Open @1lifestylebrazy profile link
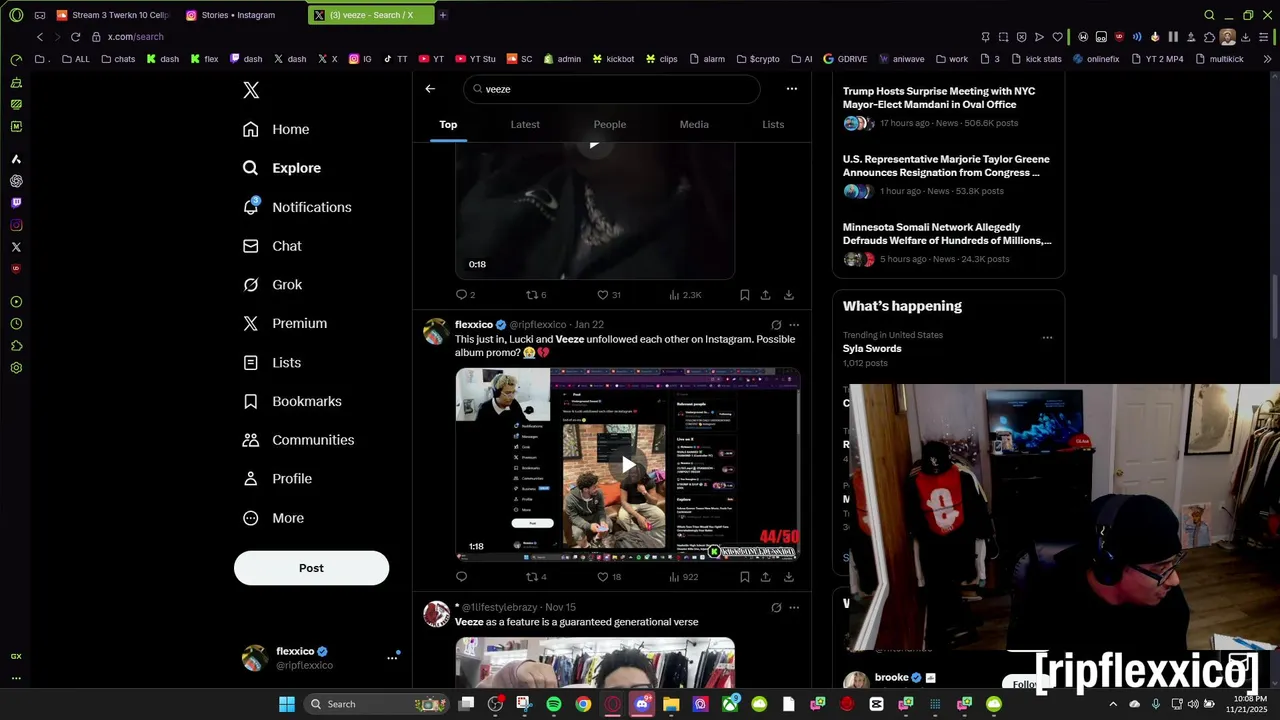This screenshot has width=1280, height=720. coord(499,607)
